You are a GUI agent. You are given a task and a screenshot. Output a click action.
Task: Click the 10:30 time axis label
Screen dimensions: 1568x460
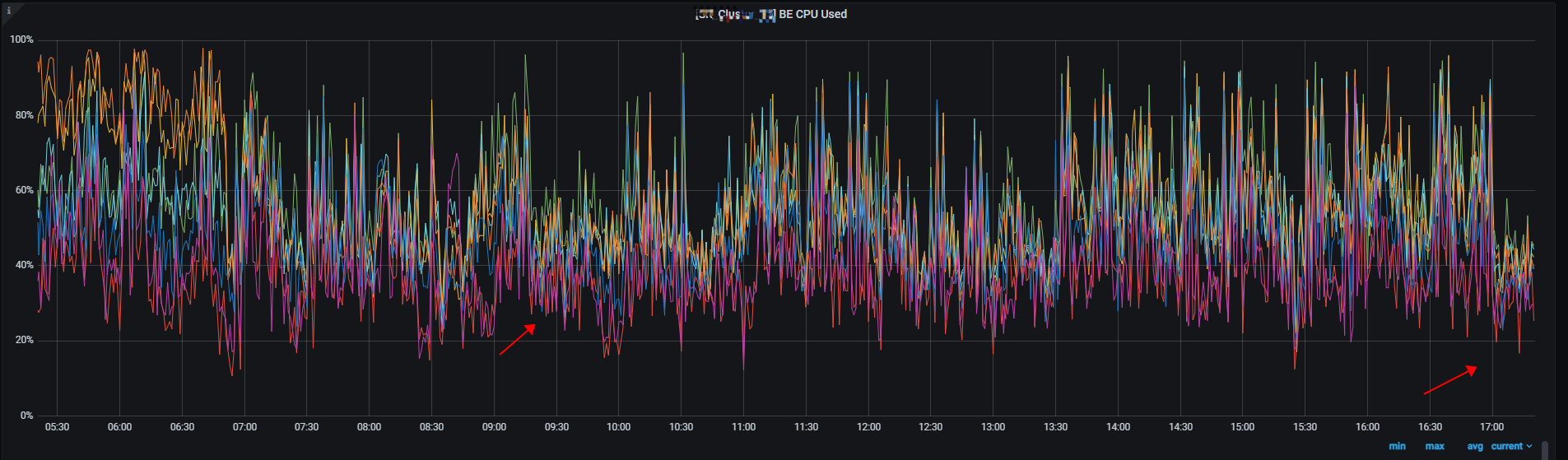[x=681, y=427]
